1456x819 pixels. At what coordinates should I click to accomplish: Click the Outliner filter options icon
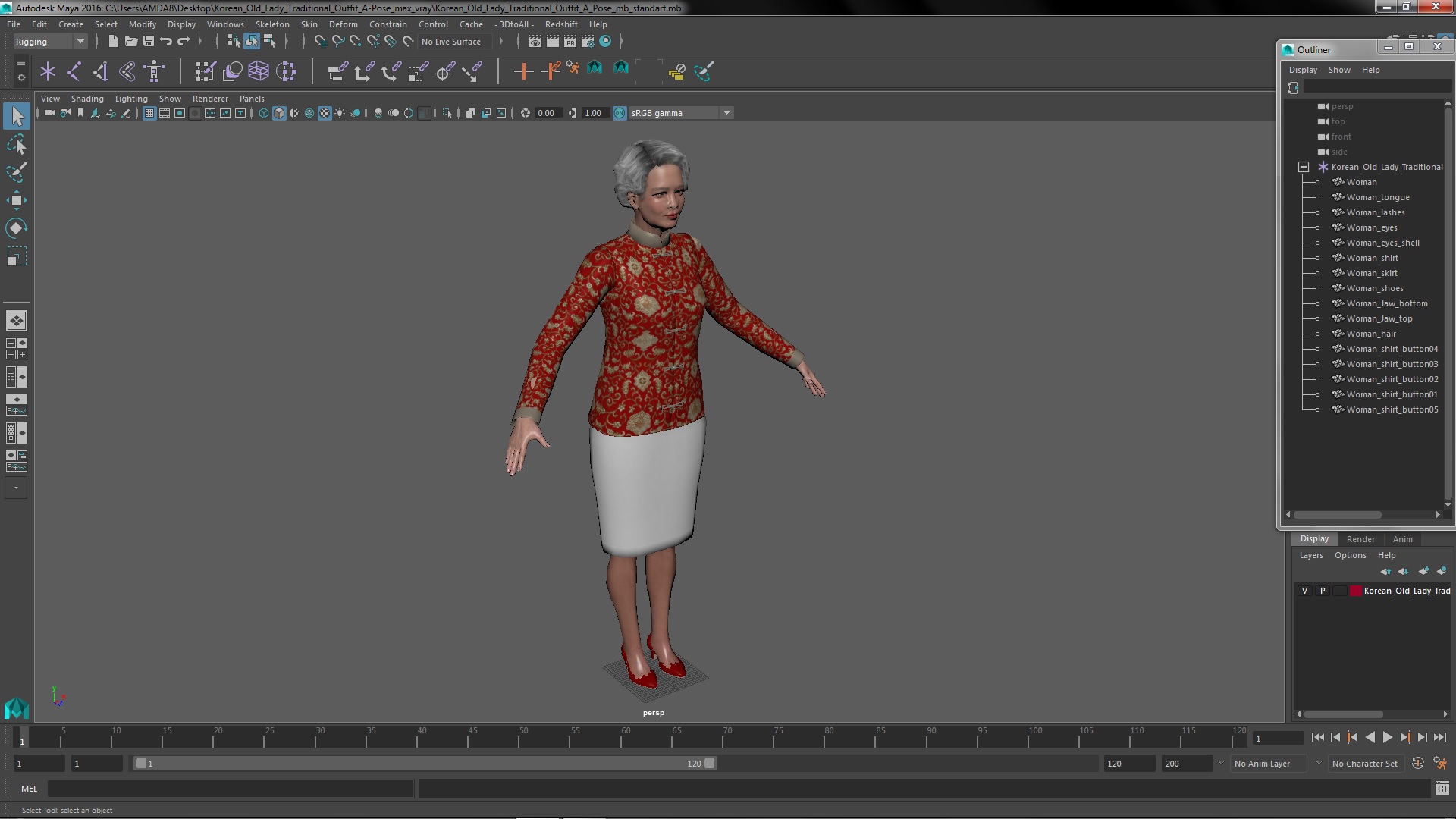click(x=1293, y=88)
